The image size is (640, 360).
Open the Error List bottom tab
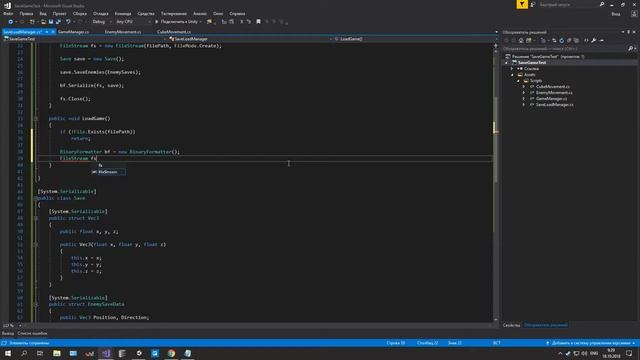(x=32, y=333)
